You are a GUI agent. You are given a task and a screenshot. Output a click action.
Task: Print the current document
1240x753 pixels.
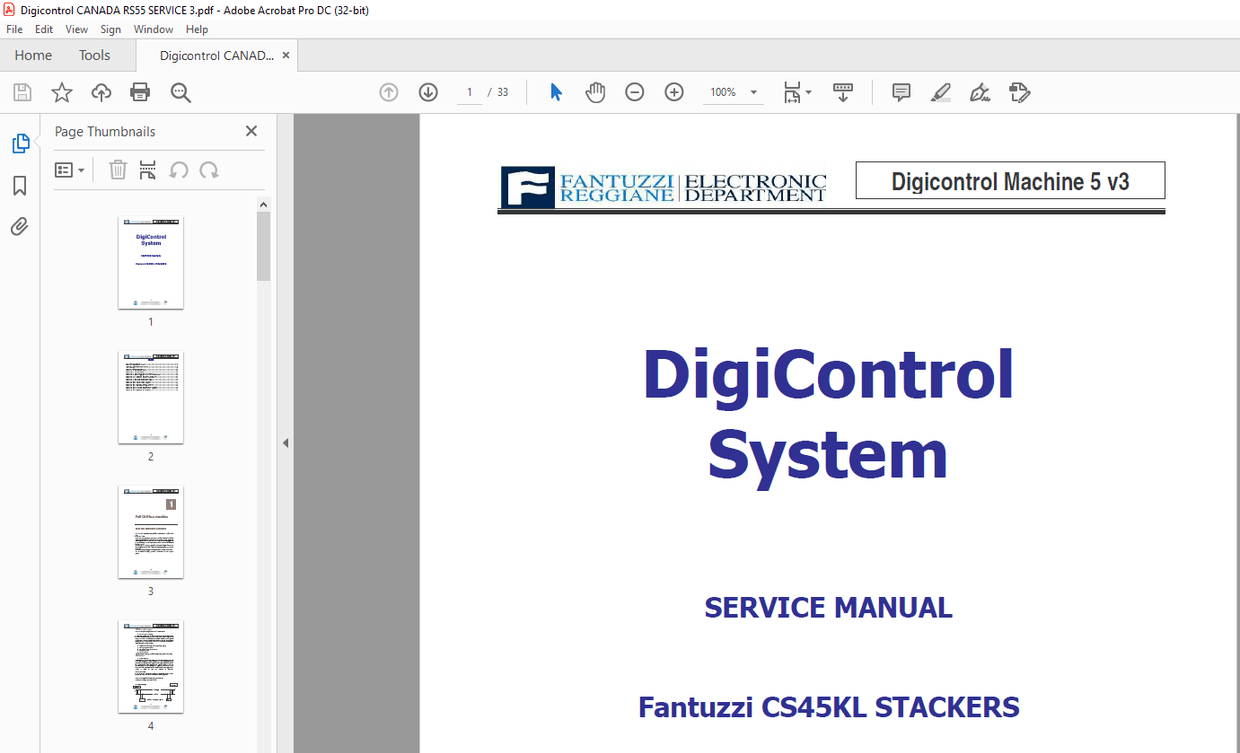[140, 92]
